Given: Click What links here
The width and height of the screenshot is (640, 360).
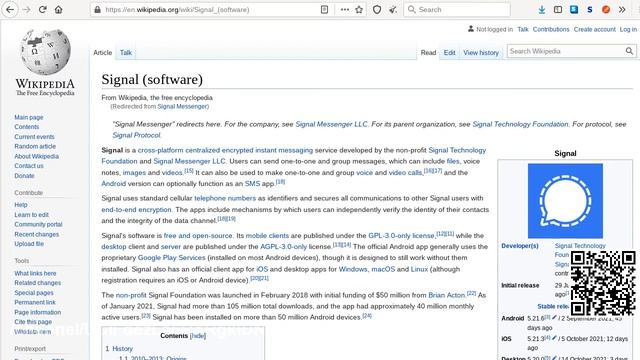Looking at the screenshot, I should point(35,273).
